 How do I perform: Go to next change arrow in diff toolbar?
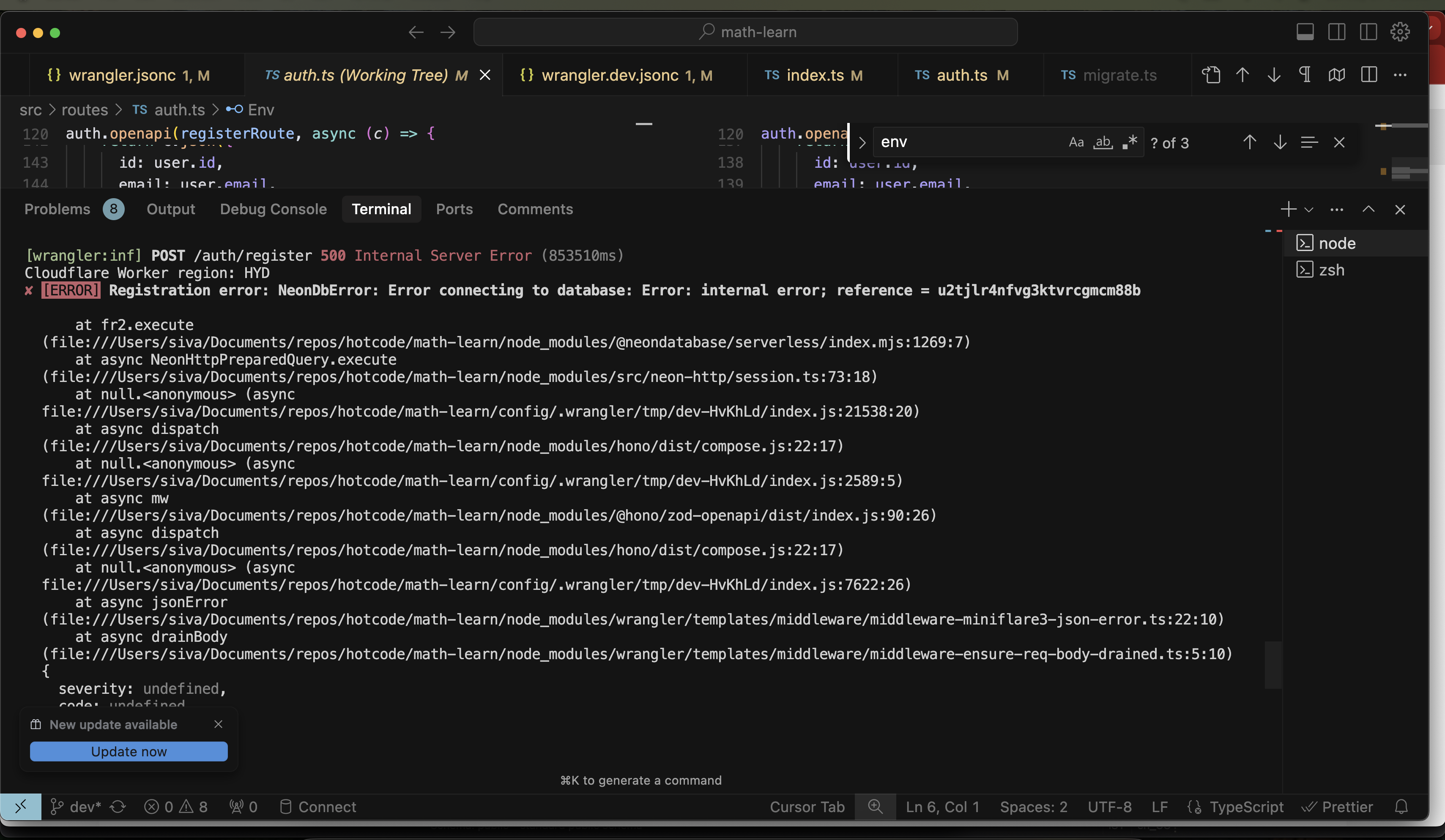[1273, 75]
